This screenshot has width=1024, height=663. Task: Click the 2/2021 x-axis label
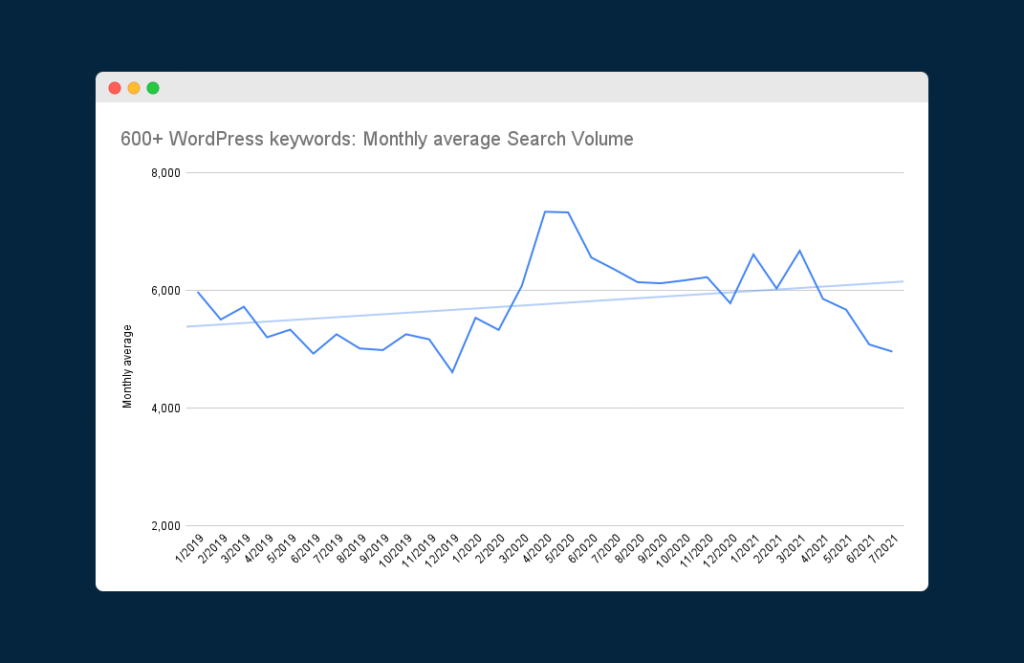(768, 549)
